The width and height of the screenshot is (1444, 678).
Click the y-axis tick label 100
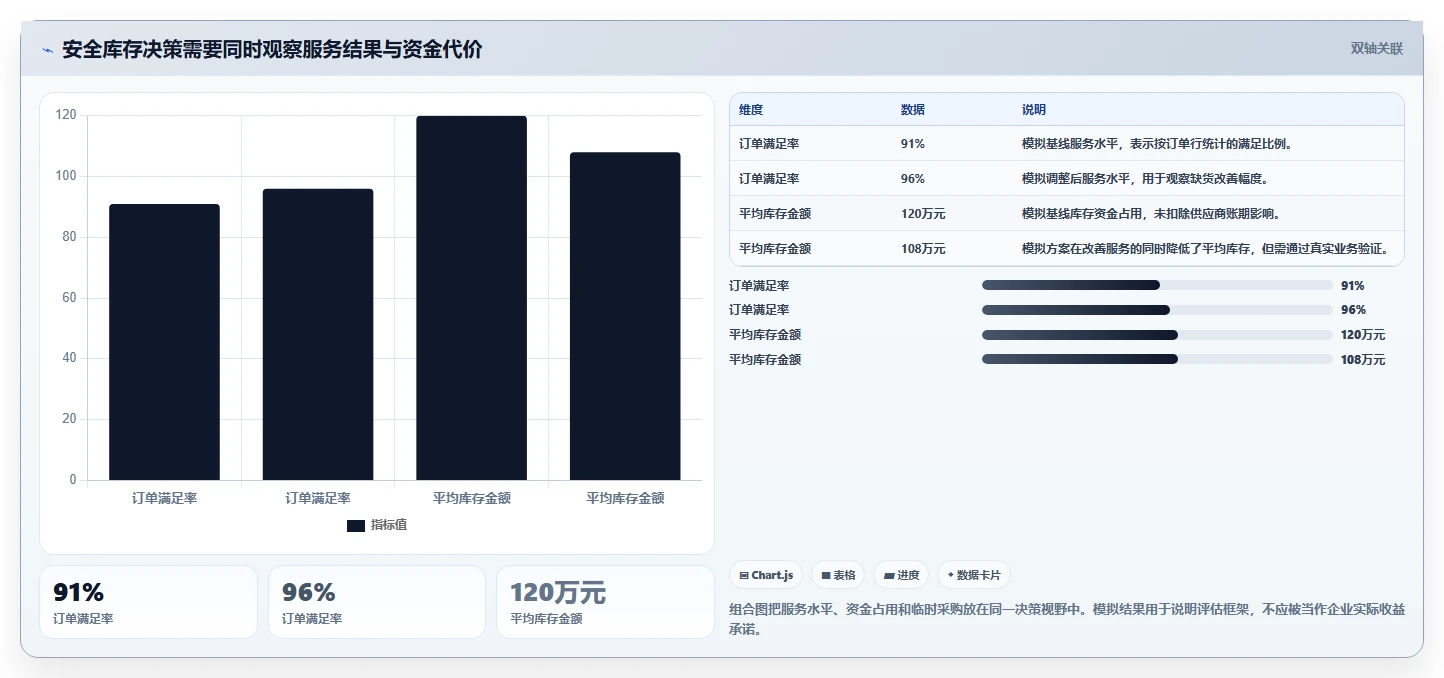coord(65,176)
